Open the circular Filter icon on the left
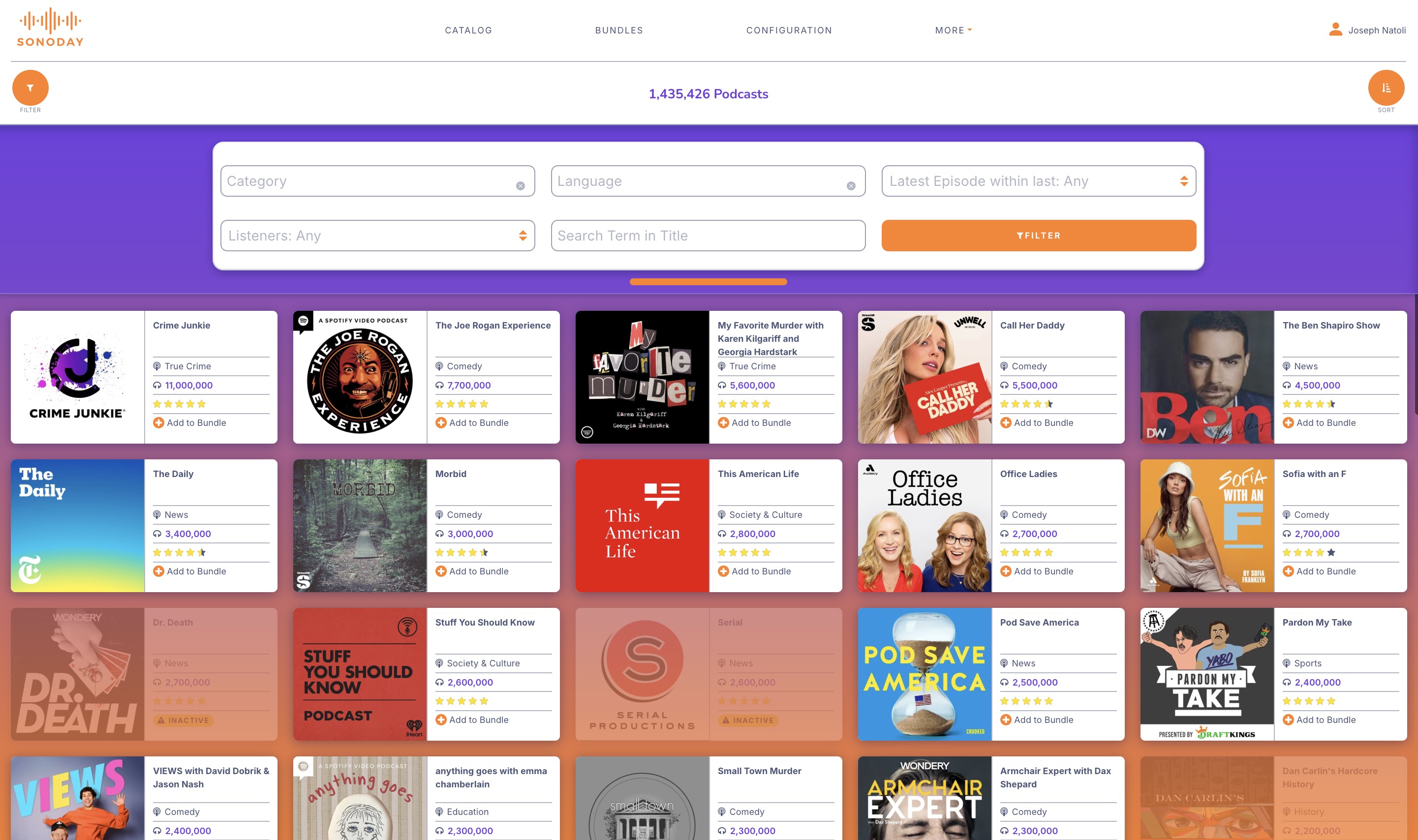 (x=30, y=88)
